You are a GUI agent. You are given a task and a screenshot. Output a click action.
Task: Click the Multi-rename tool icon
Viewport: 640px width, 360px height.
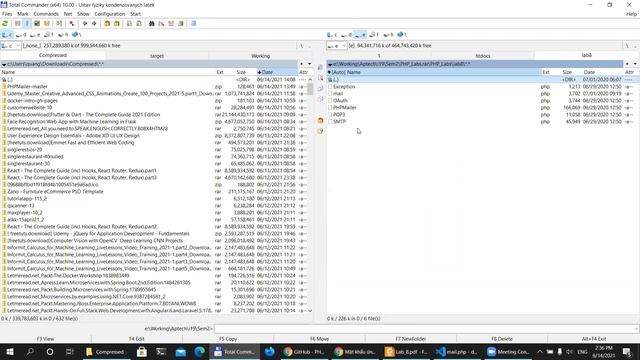pos(161,24)
